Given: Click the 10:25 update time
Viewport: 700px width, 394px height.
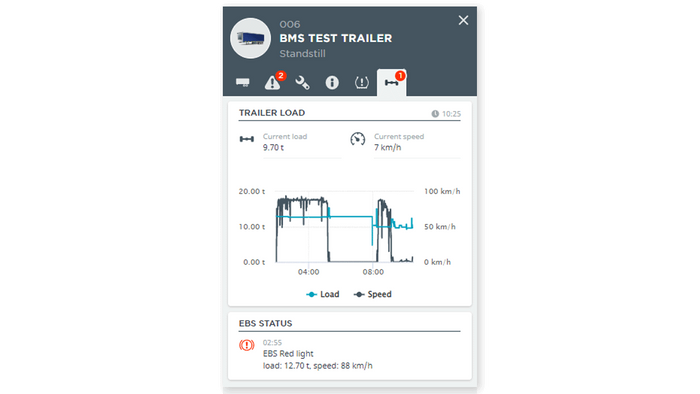Looking at the screenshot, I should pos(451,114).
